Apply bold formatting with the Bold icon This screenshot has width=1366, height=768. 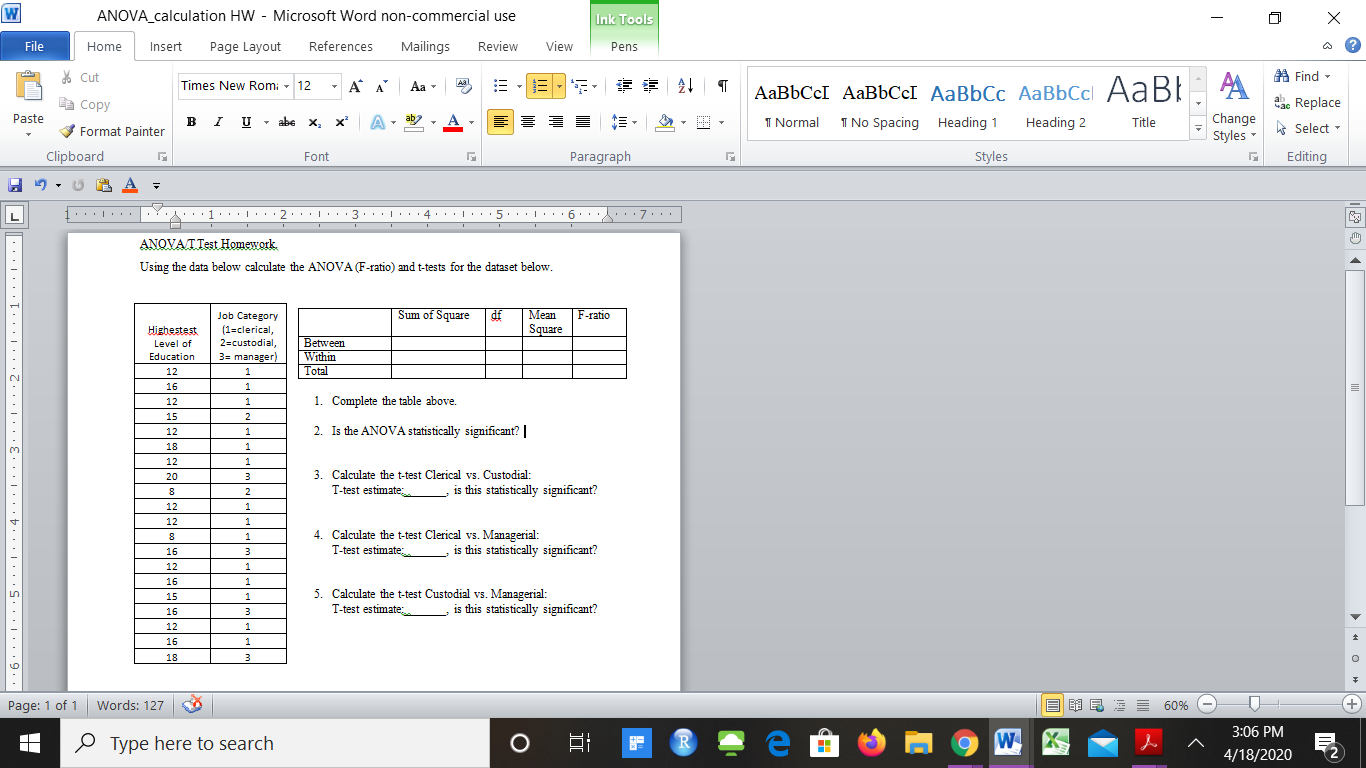(191, 121)
